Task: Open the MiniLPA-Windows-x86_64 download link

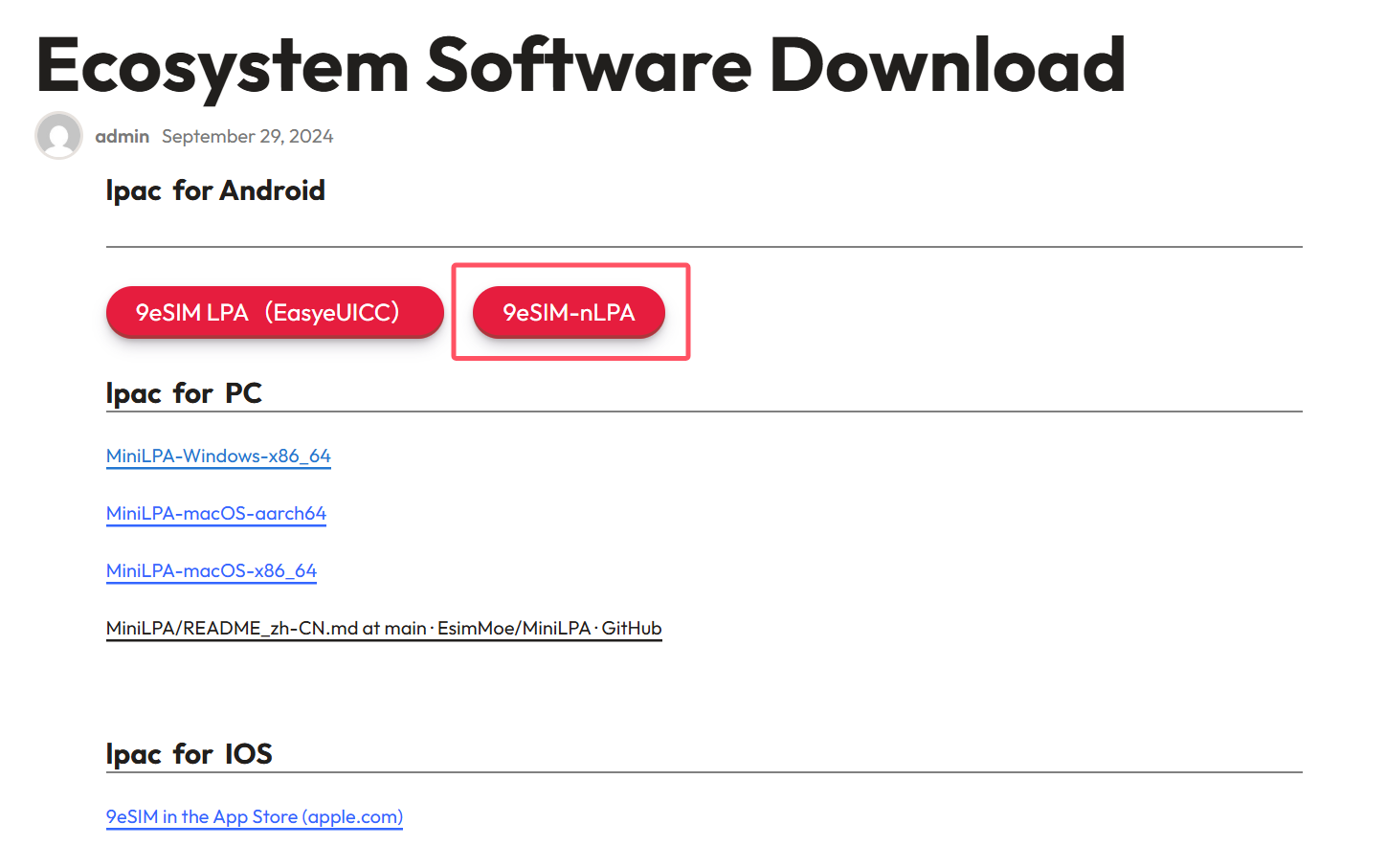Action: click(218, 456)
